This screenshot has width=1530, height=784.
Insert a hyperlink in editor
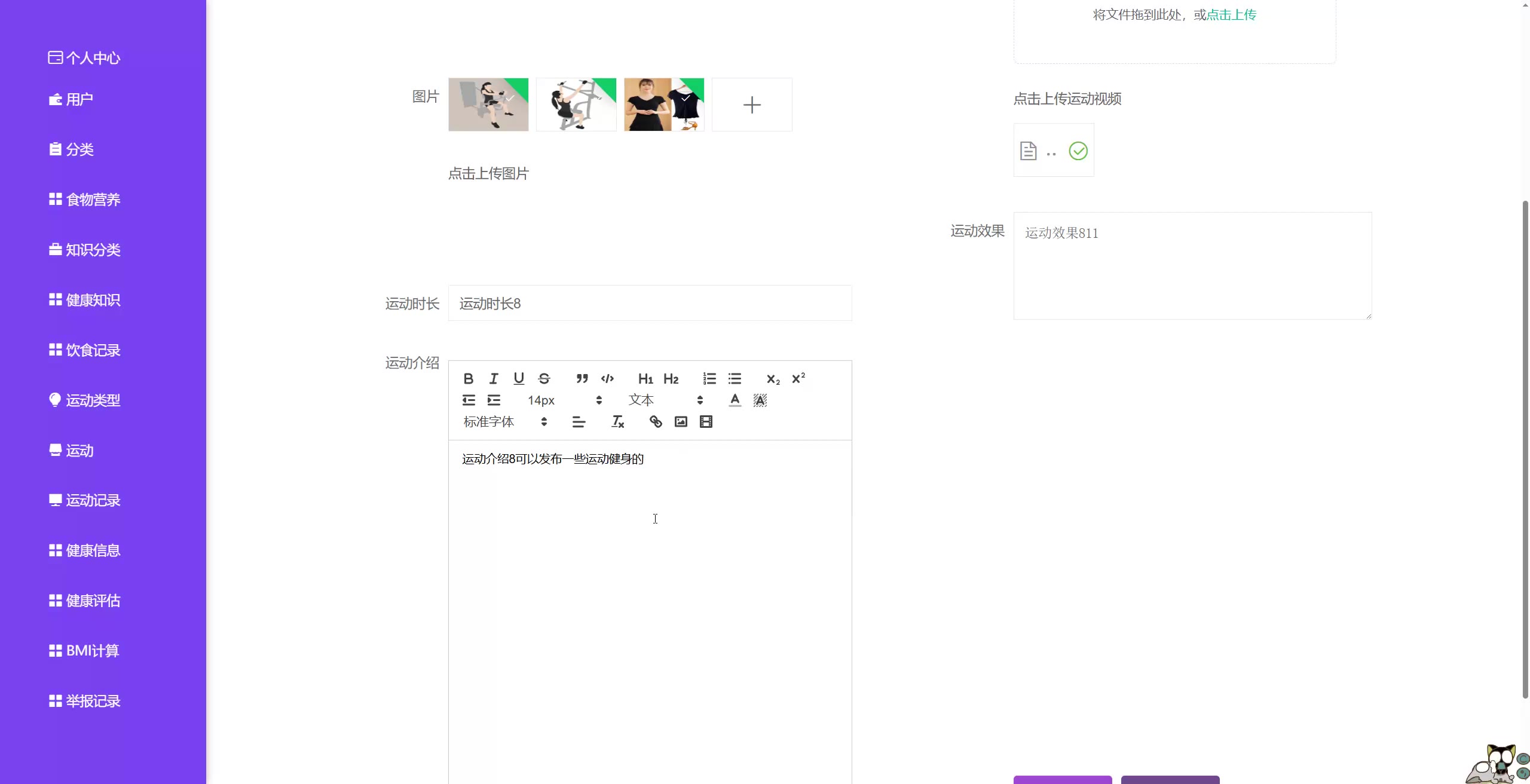click(656, 422)
